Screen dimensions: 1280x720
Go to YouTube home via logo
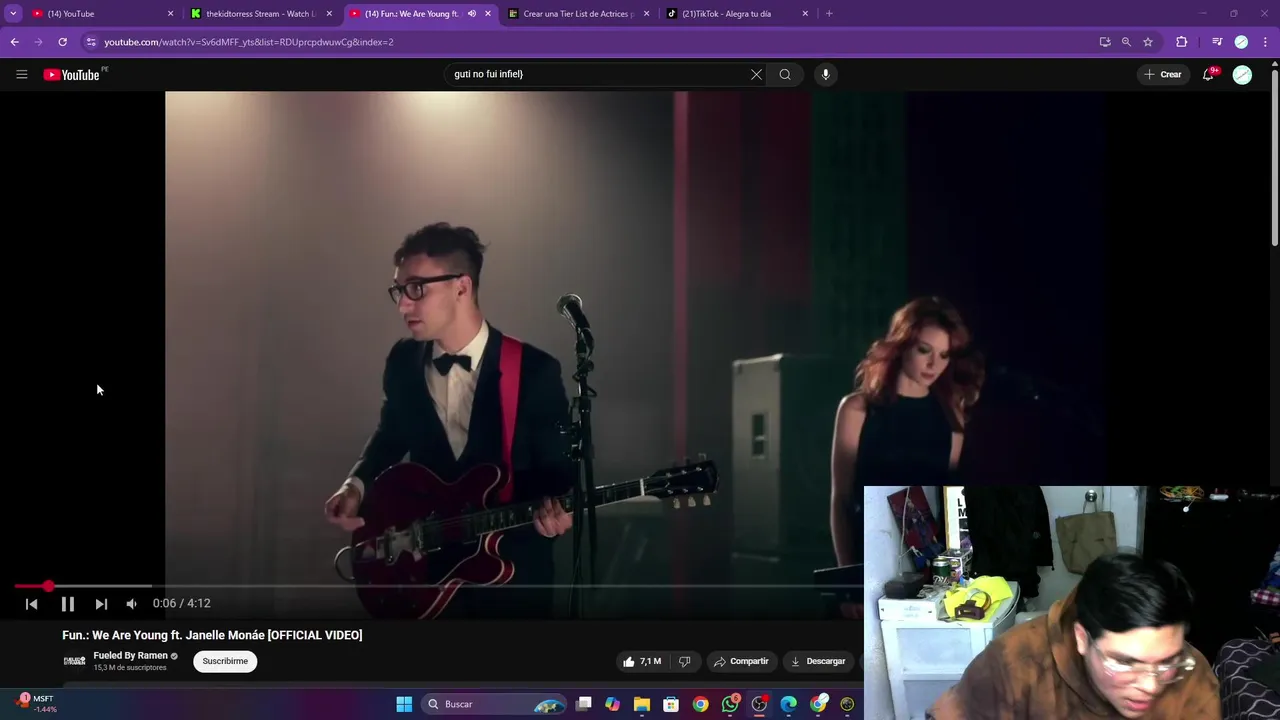[72, 74]
